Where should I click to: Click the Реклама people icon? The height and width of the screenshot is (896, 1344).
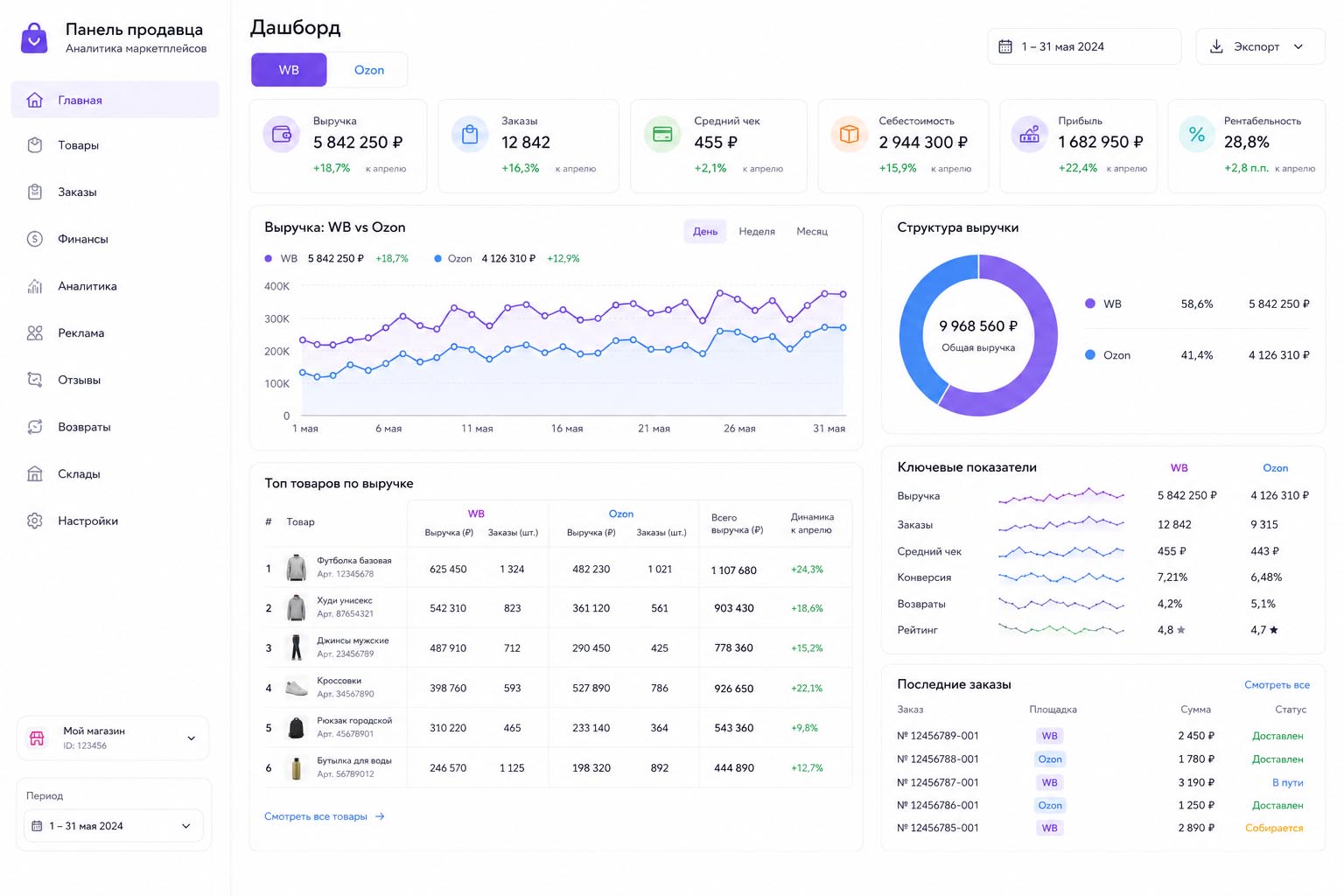(x=35, y=333)
